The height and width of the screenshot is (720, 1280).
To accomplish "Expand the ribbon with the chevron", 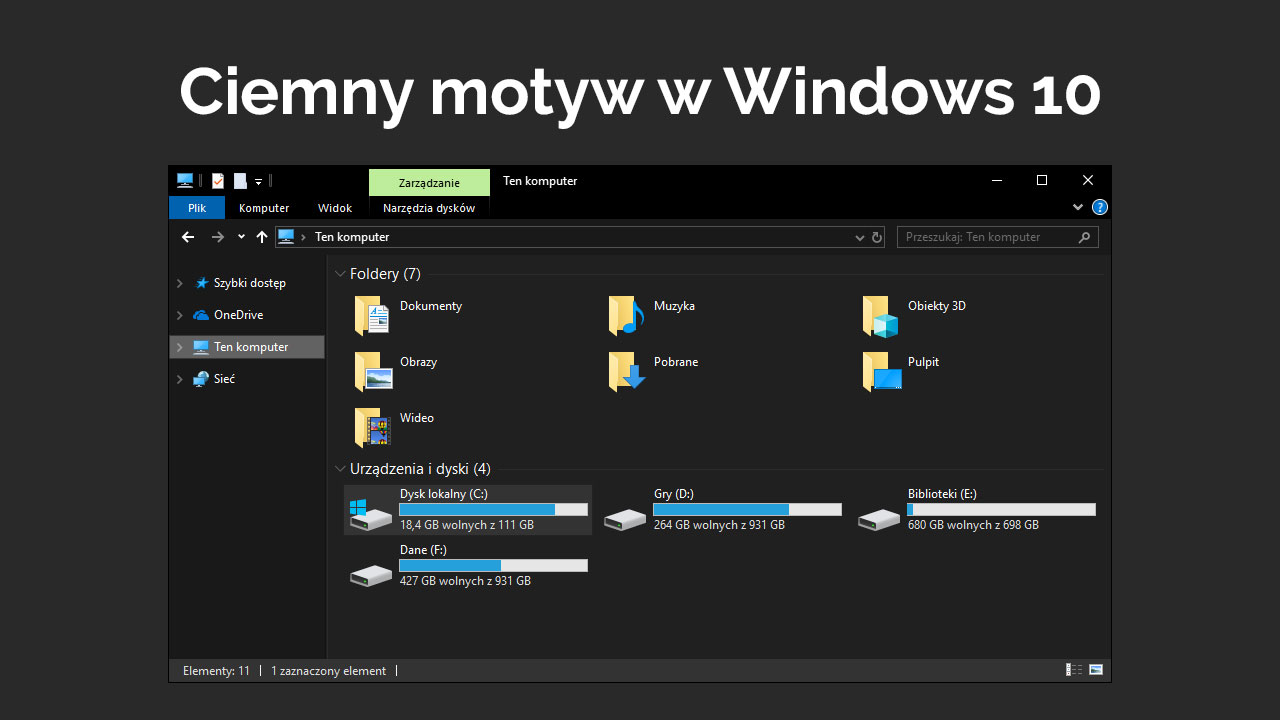I will (1078, 207).
